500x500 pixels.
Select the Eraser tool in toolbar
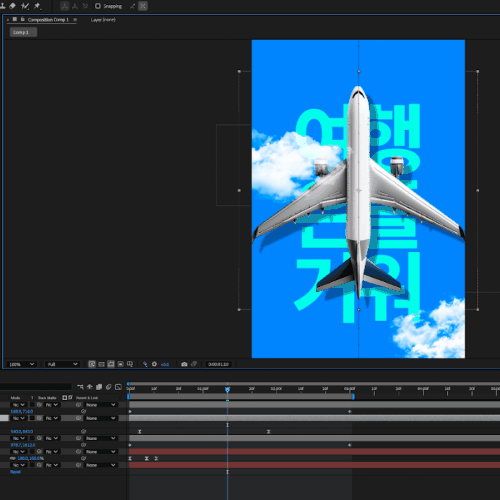tap(12, 6)
